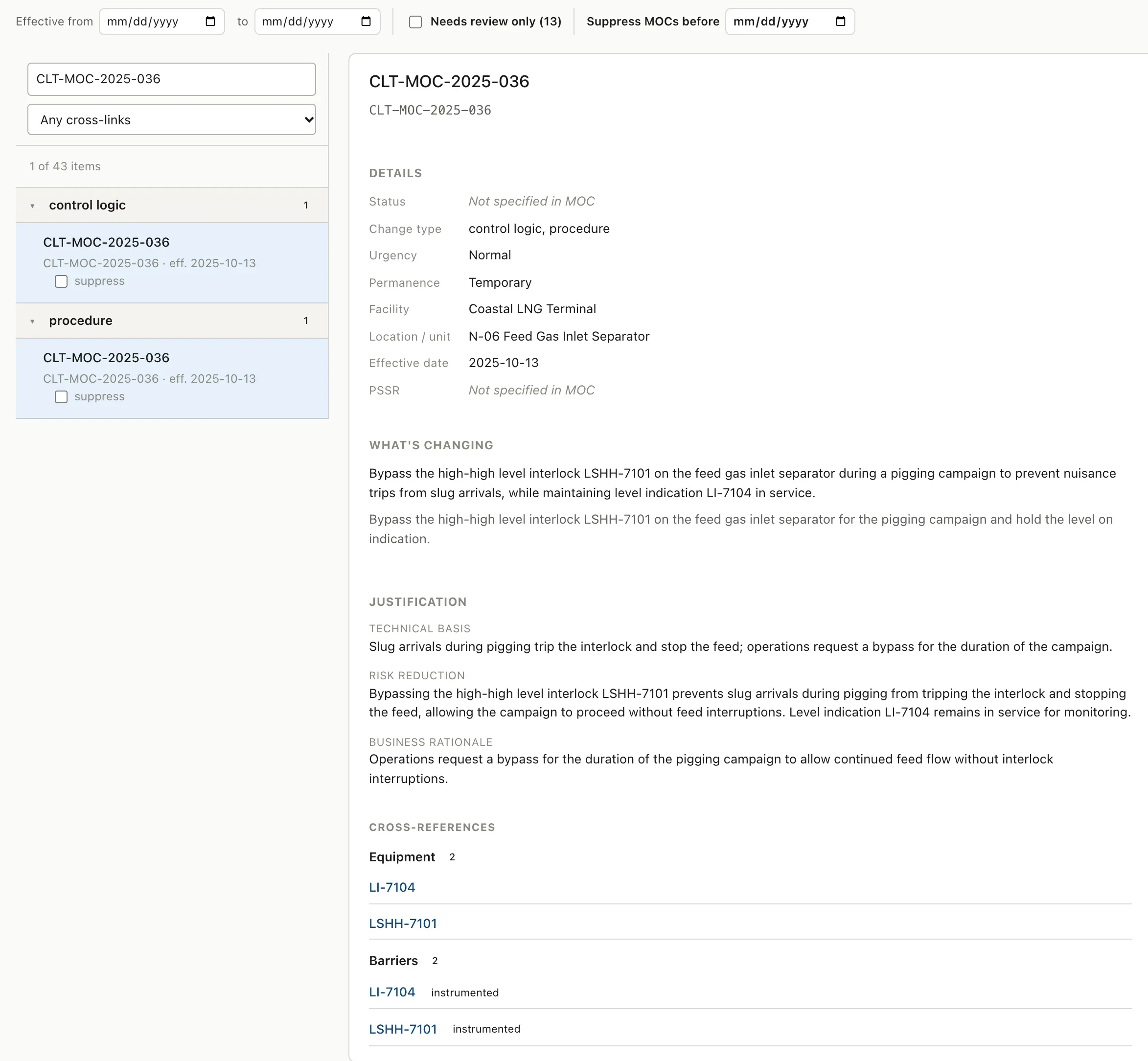Enable the Needs review only checkbox
The height and width of the screenshot is (1061, 1148).
(415, 22)
